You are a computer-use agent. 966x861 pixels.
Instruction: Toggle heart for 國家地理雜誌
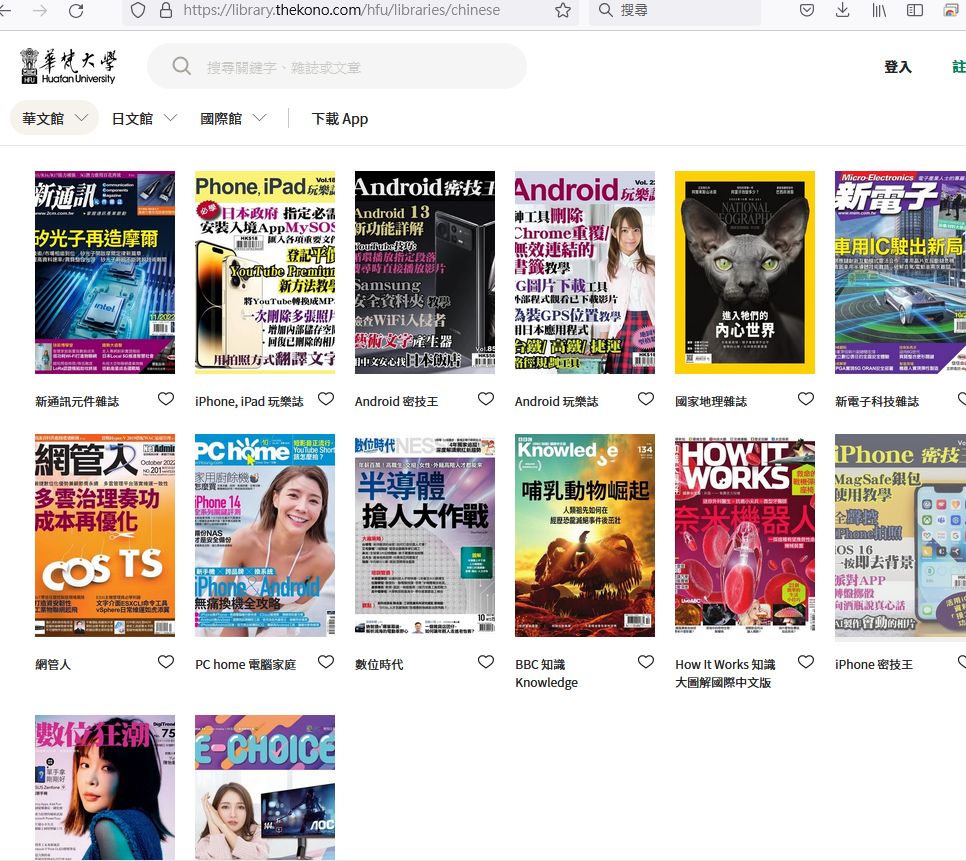tap(806, 399)
